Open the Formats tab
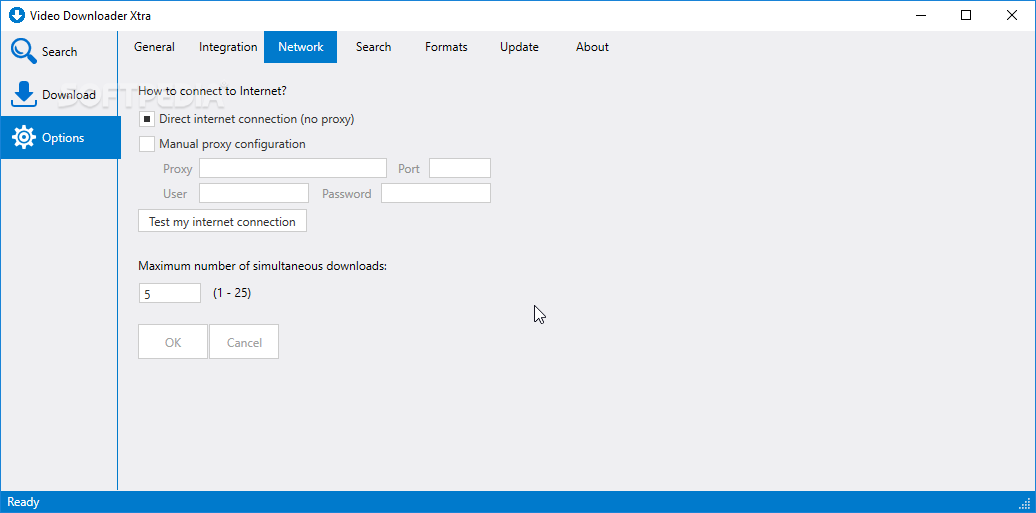The height and width of the screenshot is (513, 1036). (446, 47)
